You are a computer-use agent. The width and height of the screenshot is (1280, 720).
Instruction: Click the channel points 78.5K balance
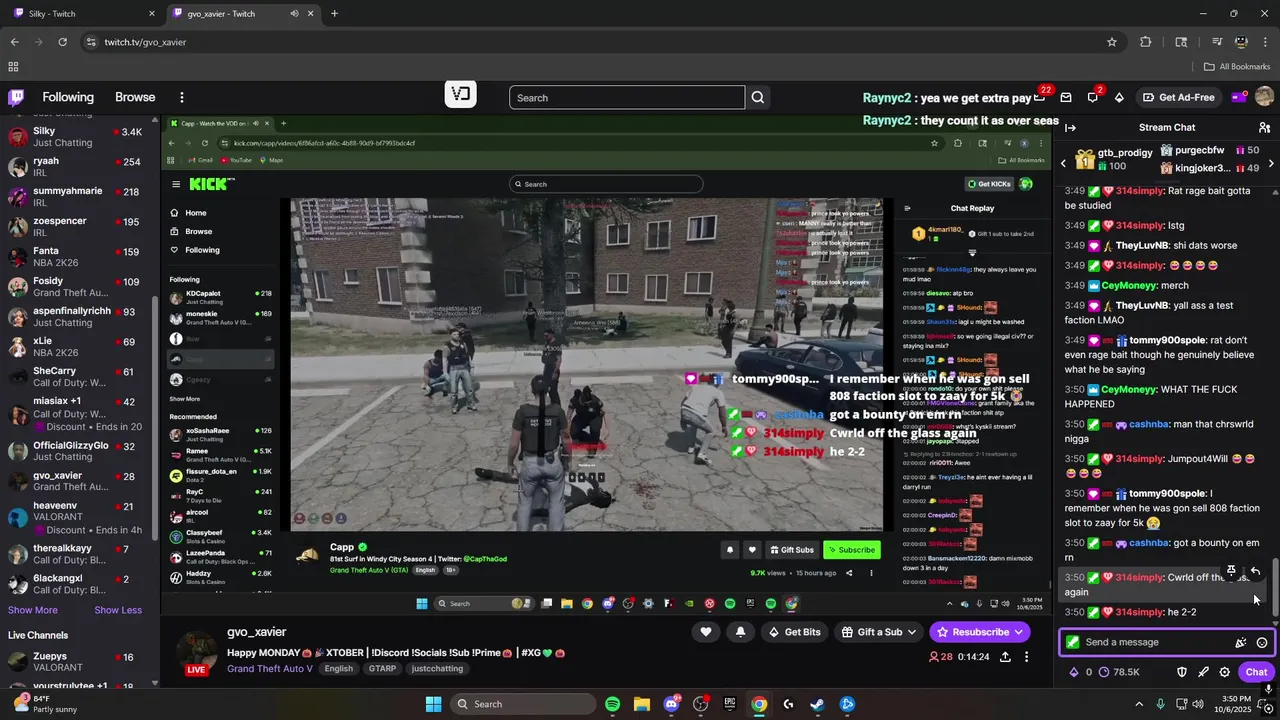click(x=1119, y=672)
